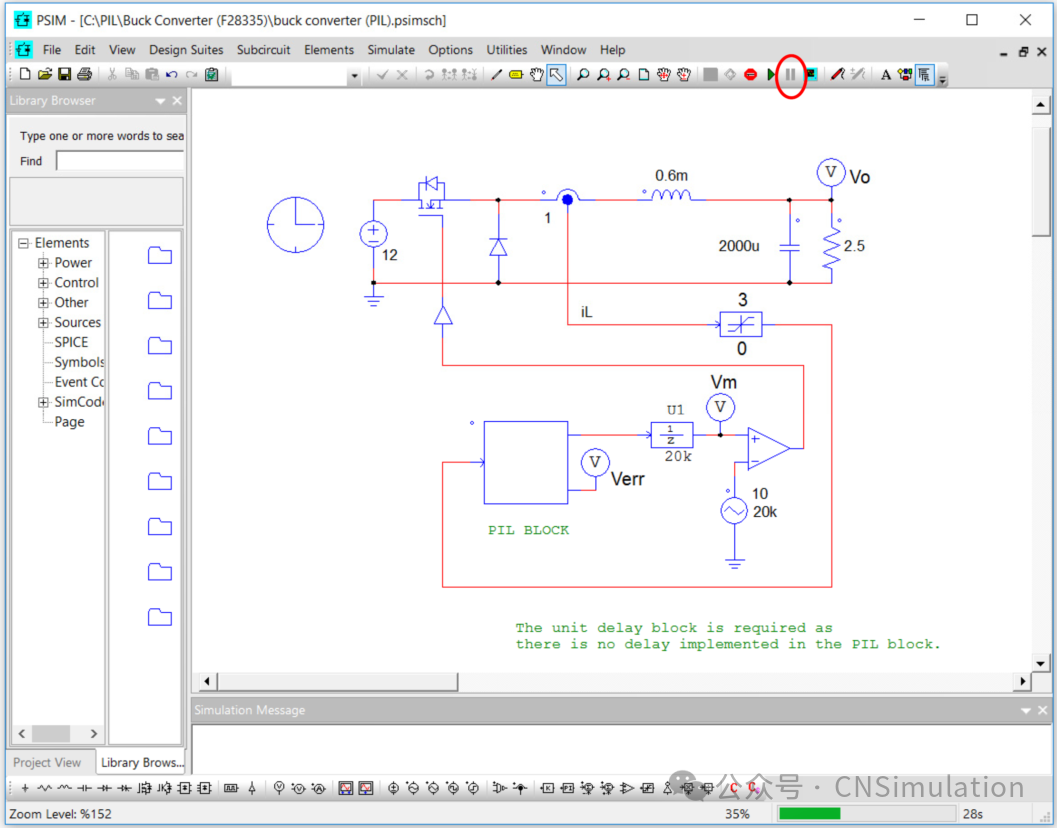Image resolution: width=1058 pixels, height=829 pixels.
Task: Stop the simulation with the red stop icon
Action: tap(751, 74)
